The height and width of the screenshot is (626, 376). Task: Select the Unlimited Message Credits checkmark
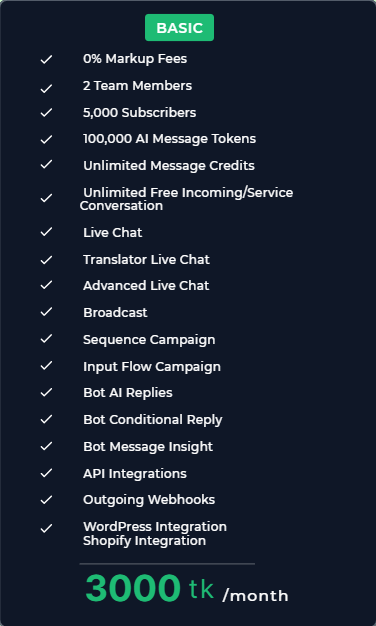46,164
